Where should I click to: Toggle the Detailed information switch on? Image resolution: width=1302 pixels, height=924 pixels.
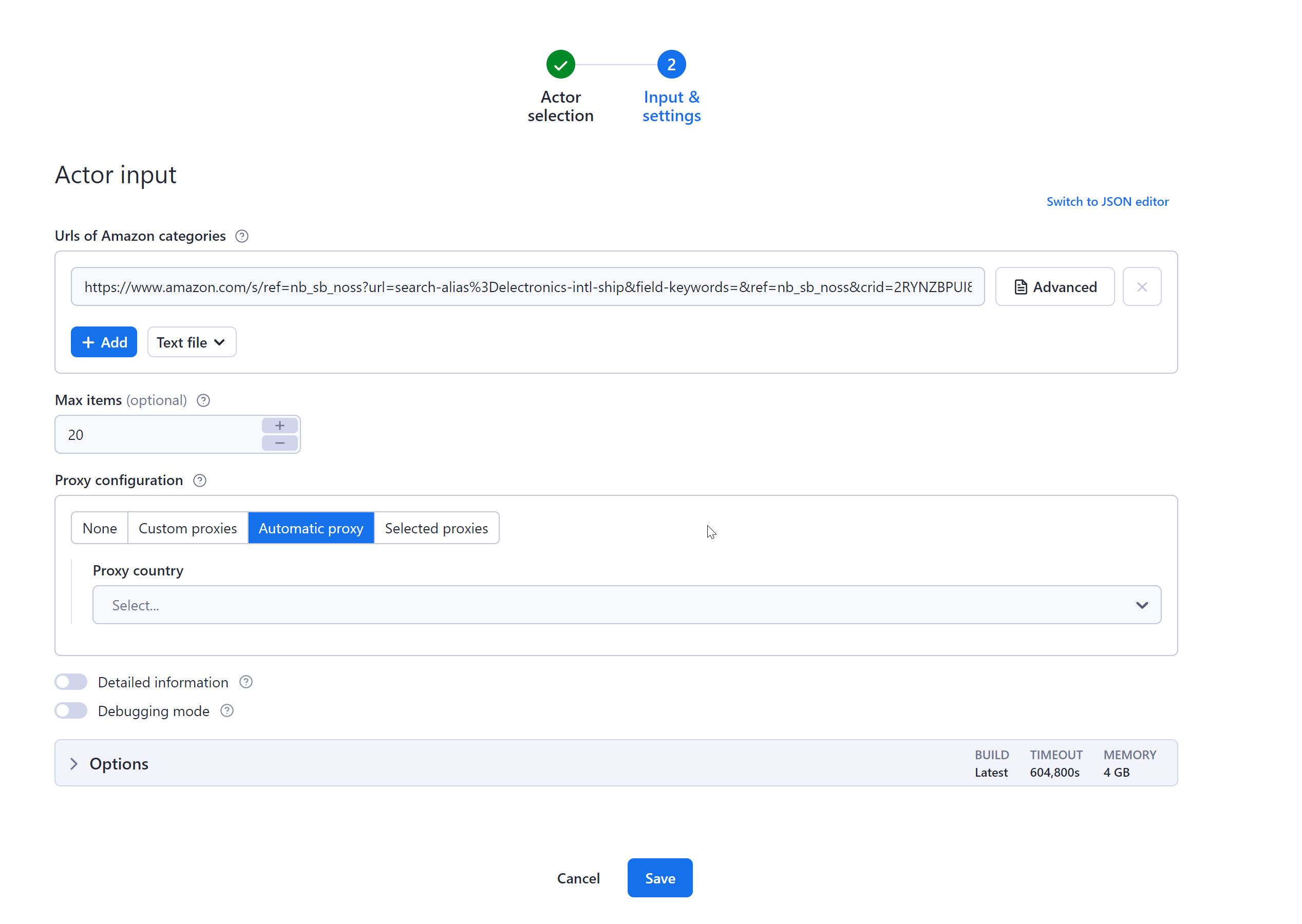[x=70, y=682]
